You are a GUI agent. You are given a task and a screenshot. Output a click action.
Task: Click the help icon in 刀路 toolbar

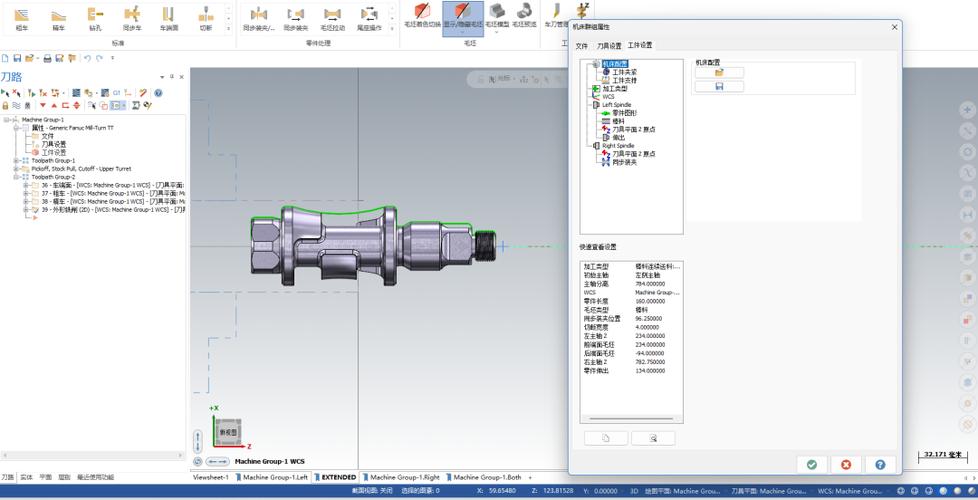(x=158, y=93)
